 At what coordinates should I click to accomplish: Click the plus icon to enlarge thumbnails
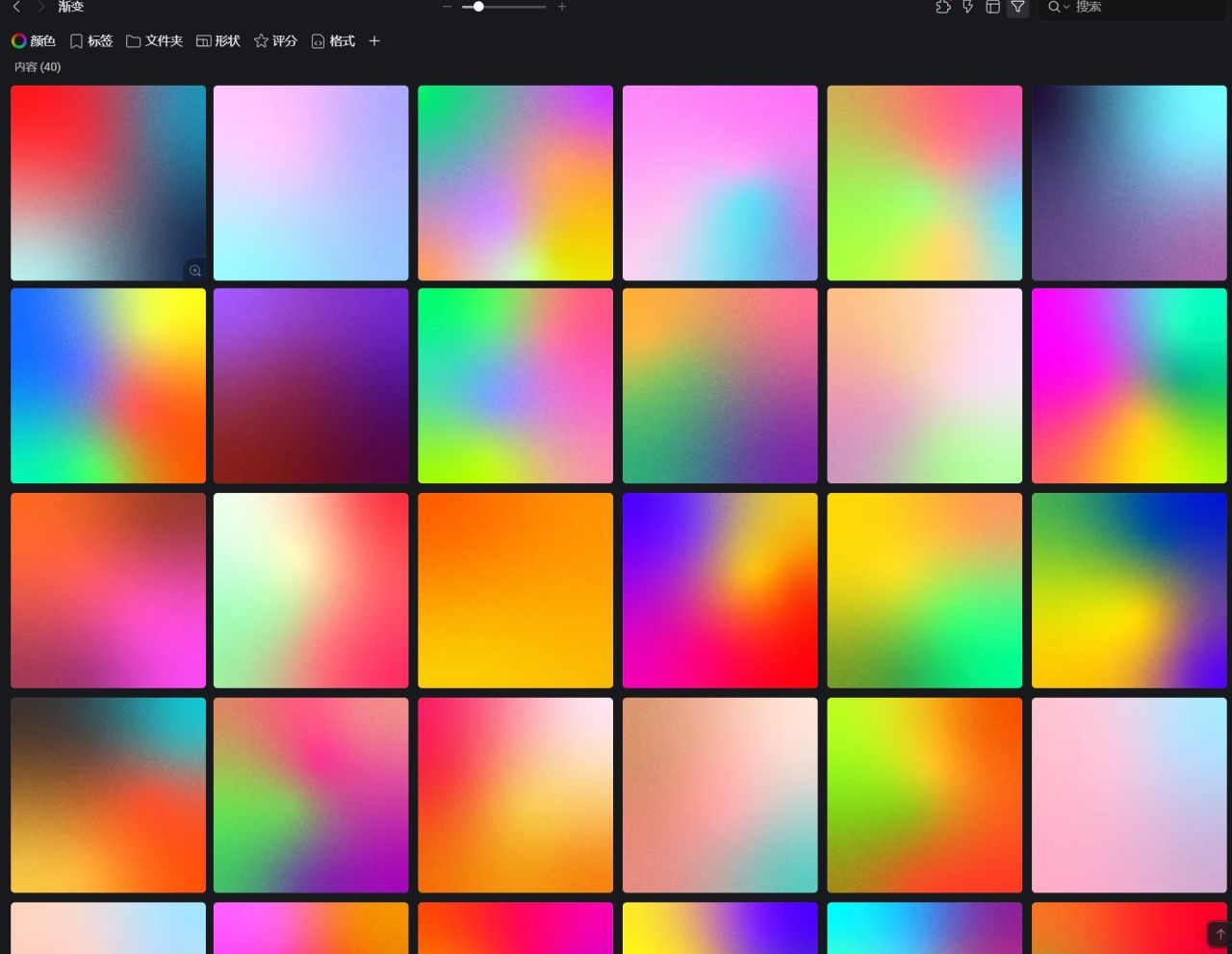click(x=562, y=7)
